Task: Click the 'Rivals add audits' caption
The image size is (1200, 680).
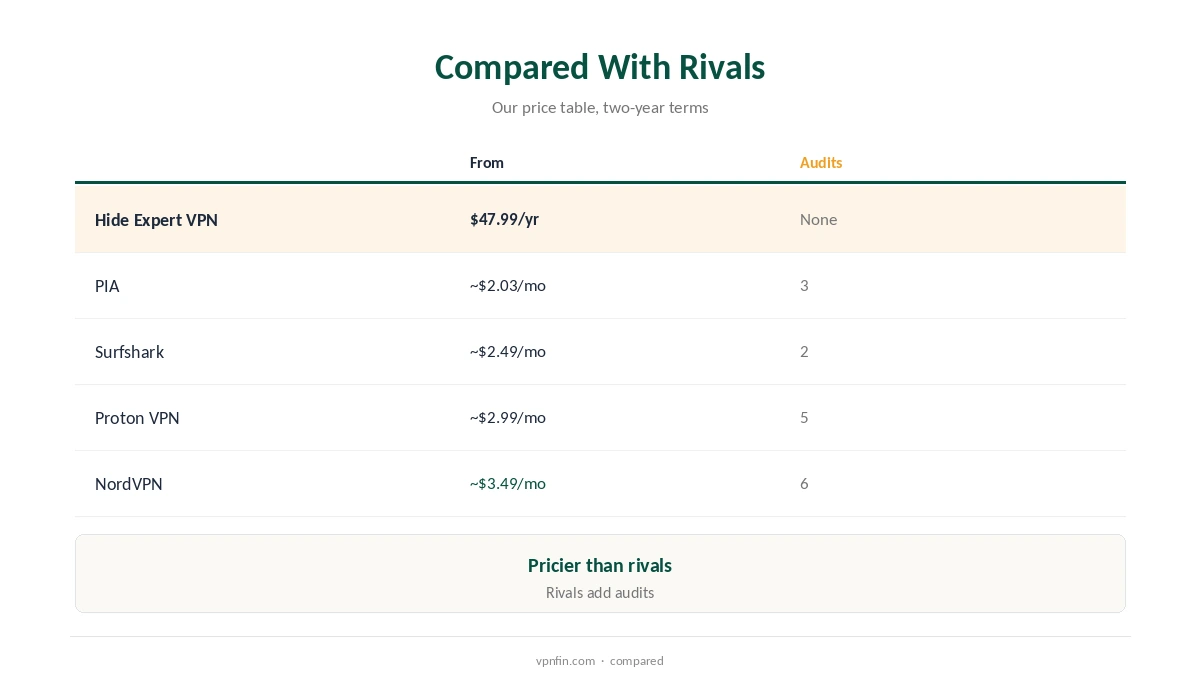Action: click(600, 593)
